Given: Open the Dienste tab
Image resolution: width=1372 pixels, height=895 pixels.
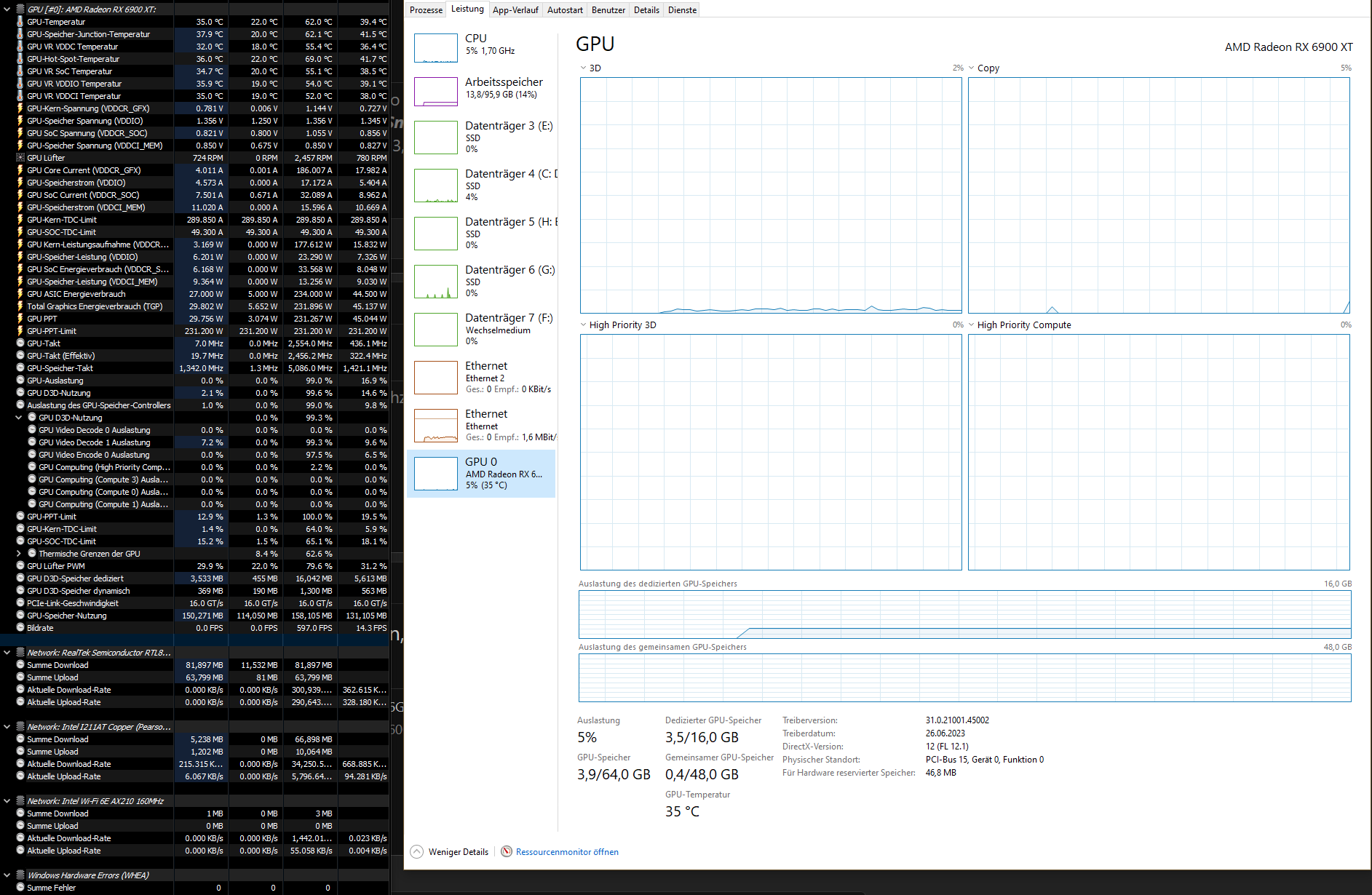Looking at the screenshot, I should 682,10.
